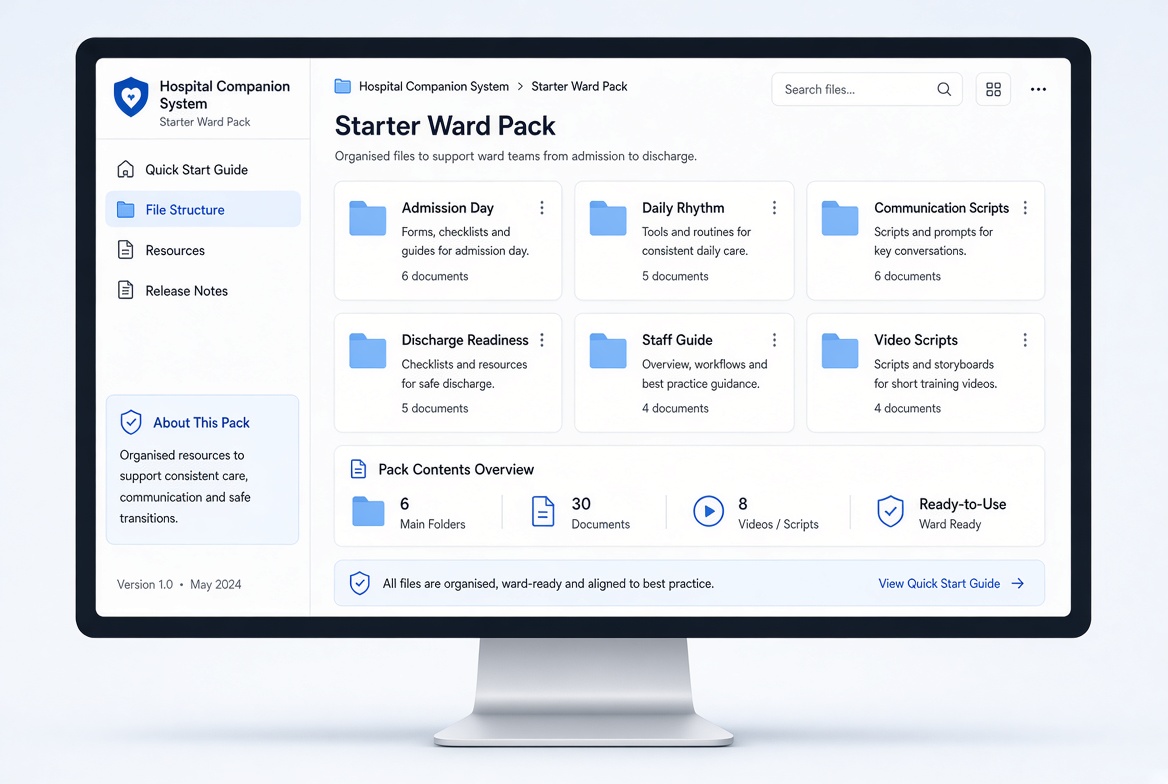
Task: Click "6 documents" under Admission Day
Action: [x=435, y=276]
